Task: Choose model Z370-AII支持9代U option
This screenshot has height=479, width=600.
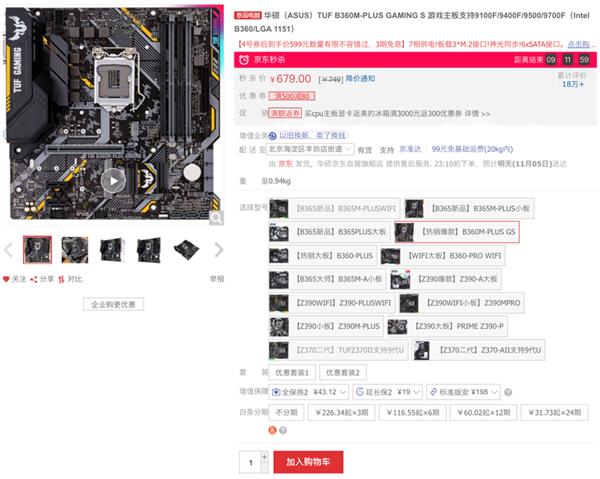Action: [x=479, y=350]
